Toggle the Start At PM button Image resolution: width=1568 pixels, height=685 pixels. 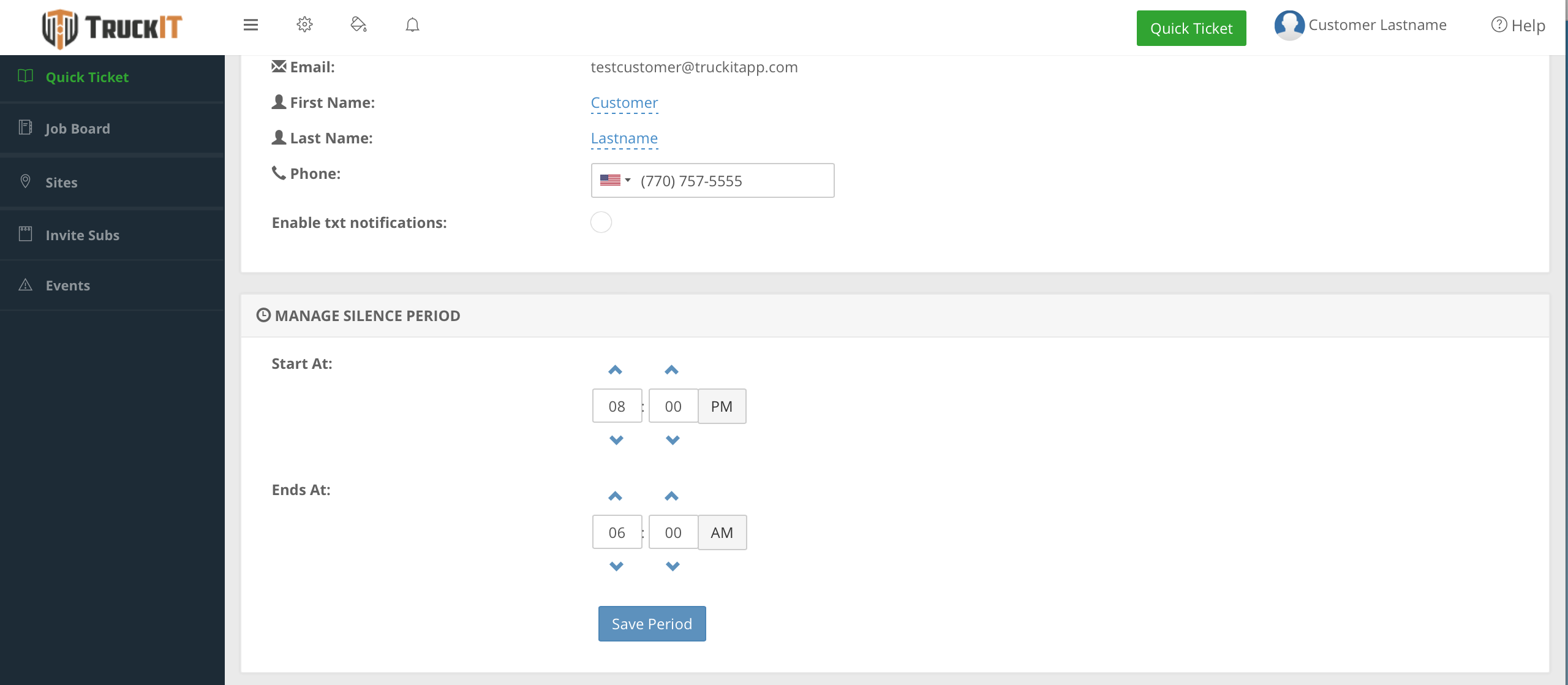click(722, 406)
